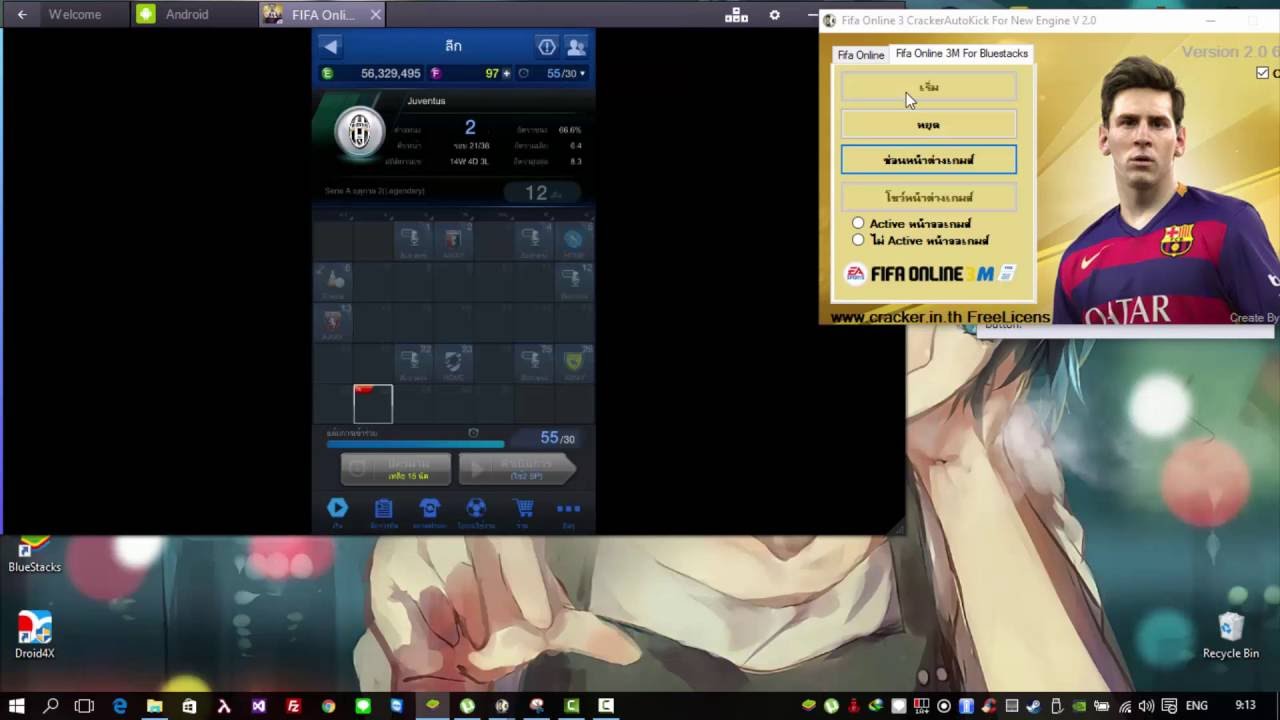Open the Recycle Bin desktop icon
Viewport: 1280px width, 720px height.
point(1231,636)
